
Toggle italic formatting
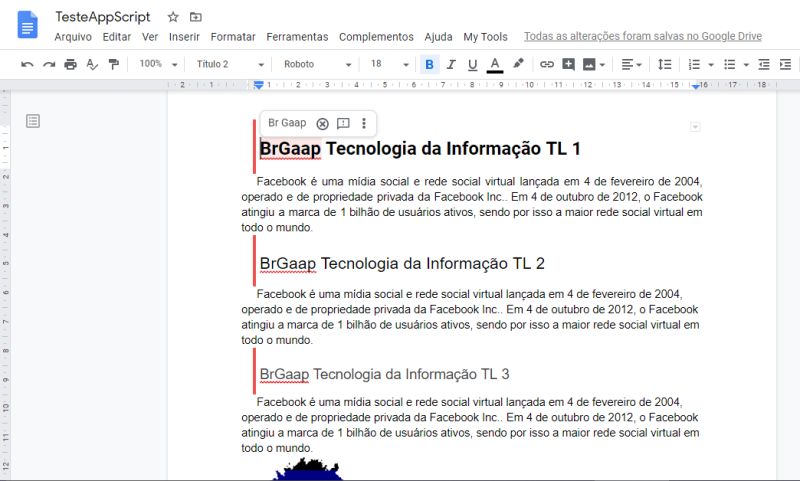point(451,64)
